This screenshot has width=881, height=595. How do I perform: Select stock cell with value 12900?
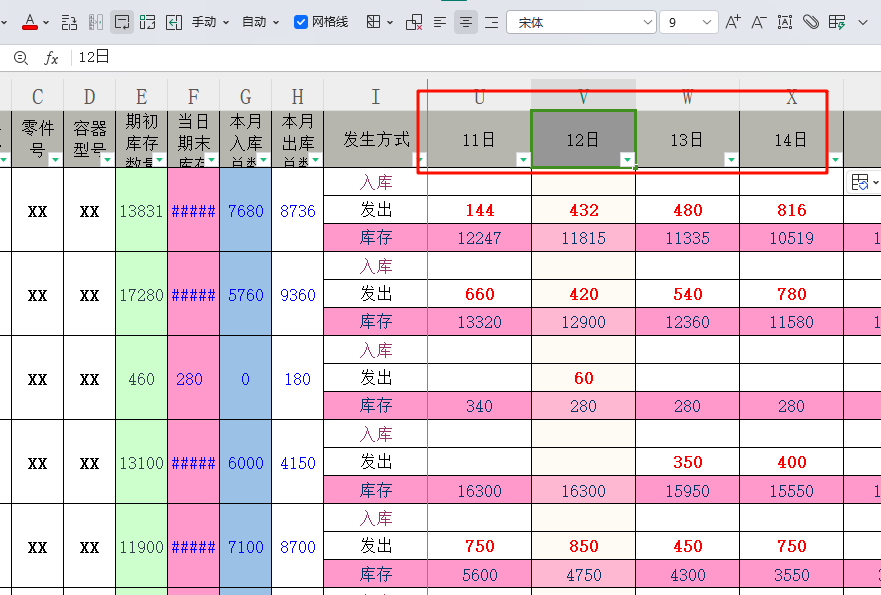(x=583, y=322)
